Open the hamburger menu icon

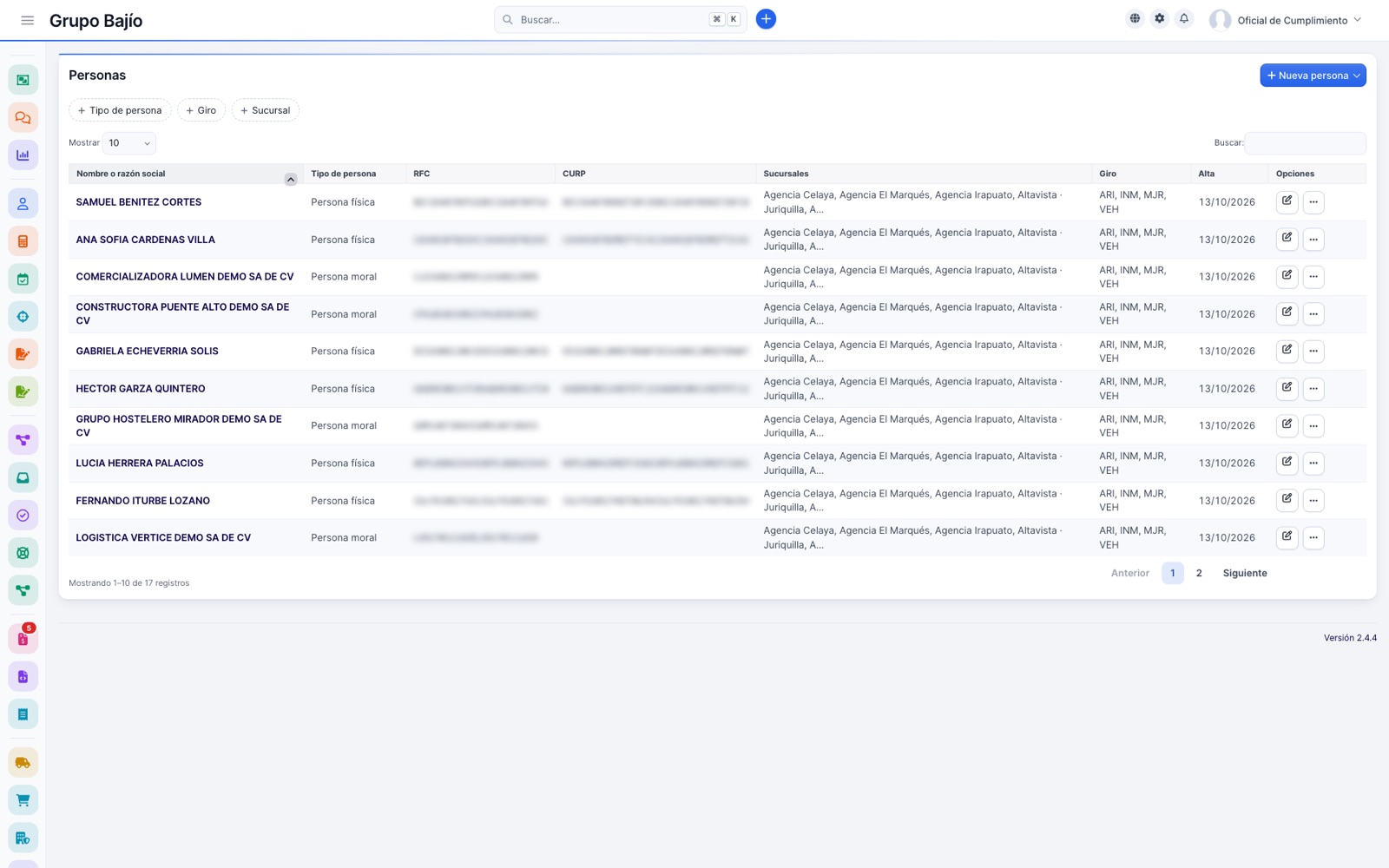pyautogui.click(x=28, y=20)
